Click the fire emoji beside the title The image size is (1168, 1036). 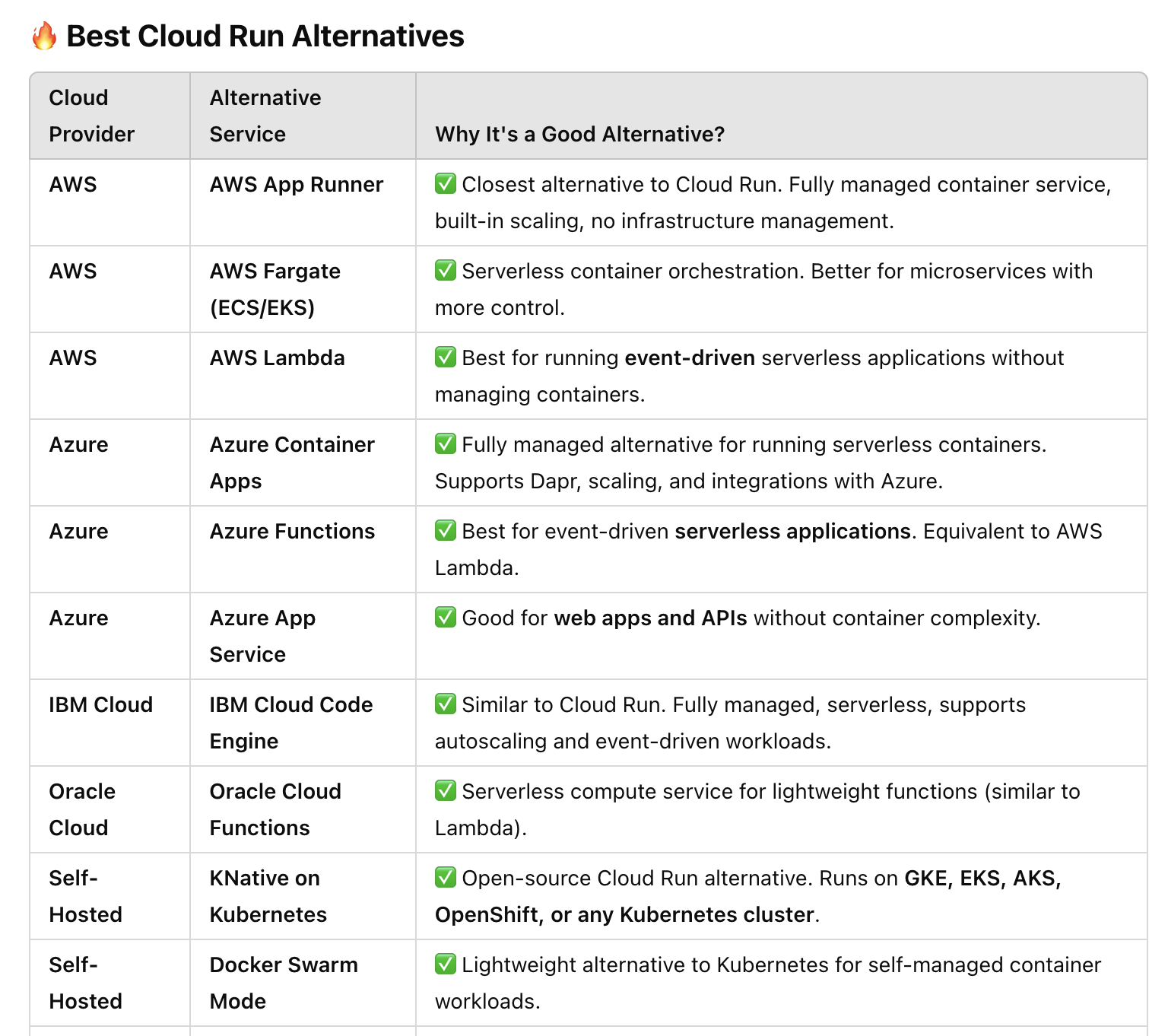point(44,36)
